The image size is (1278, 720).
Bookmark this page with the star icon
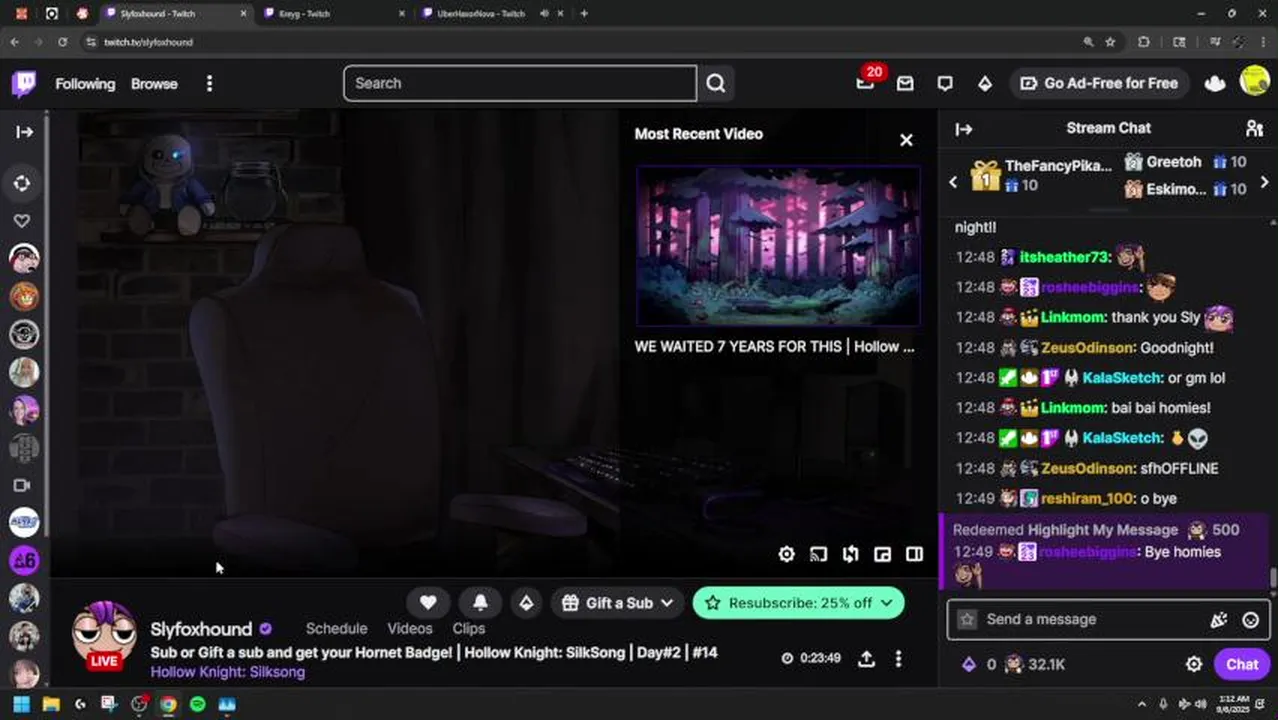pyautogui.click(x=1110, y=42)
